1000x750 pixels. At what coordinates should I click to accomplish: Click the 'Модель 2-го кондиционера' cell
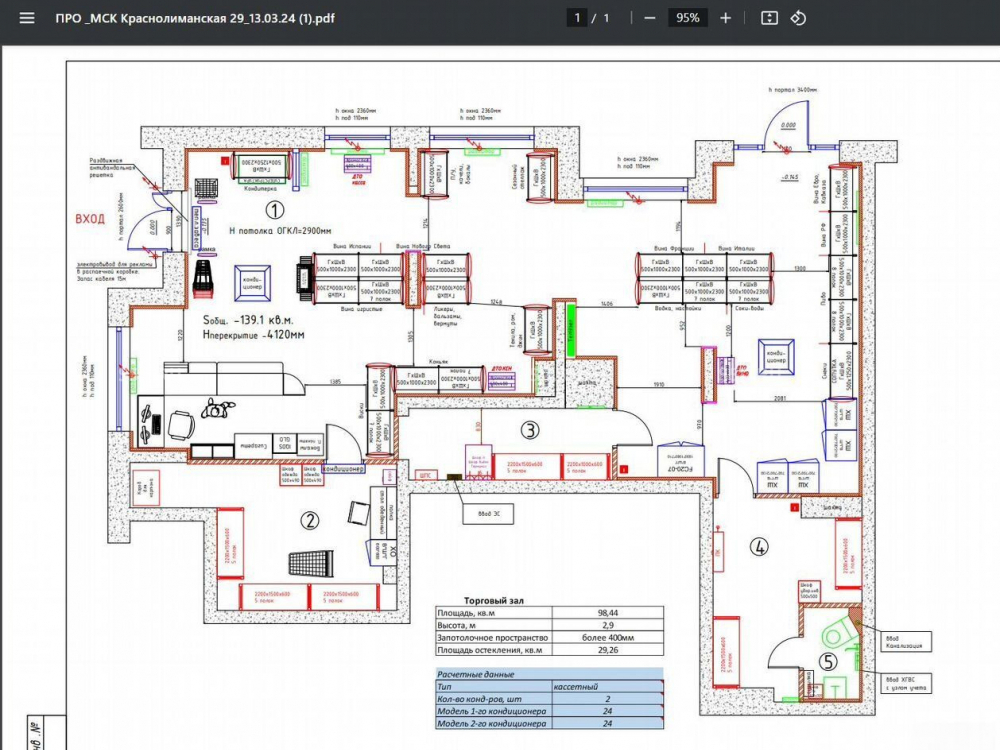pyautogui.click(x=494, y=724)
